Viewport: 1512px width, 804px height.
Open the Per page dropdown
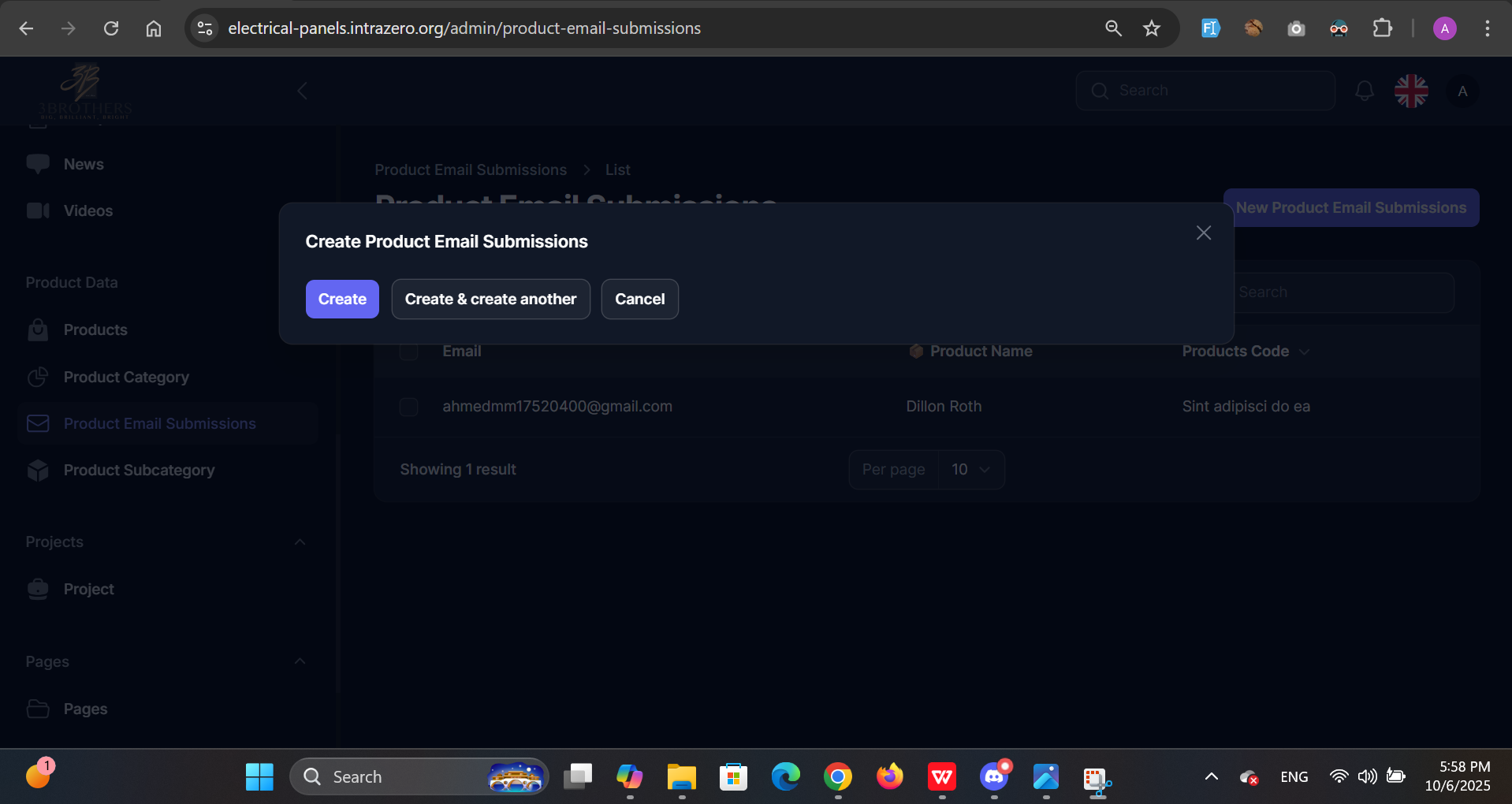pos(970,470)
